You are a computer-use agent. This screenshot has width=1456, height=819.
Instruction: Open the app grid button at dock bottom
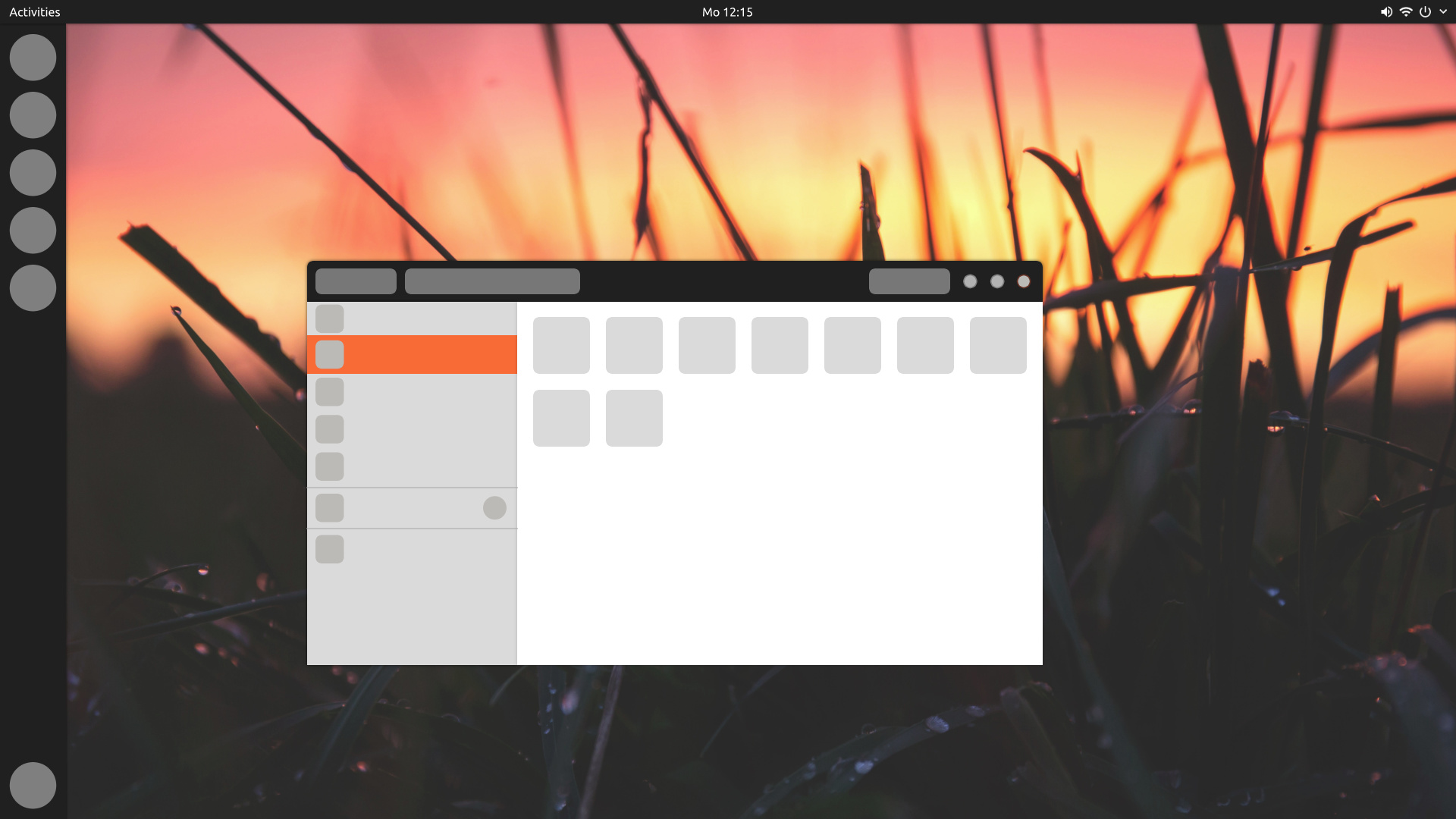click(x=33, y=786)
